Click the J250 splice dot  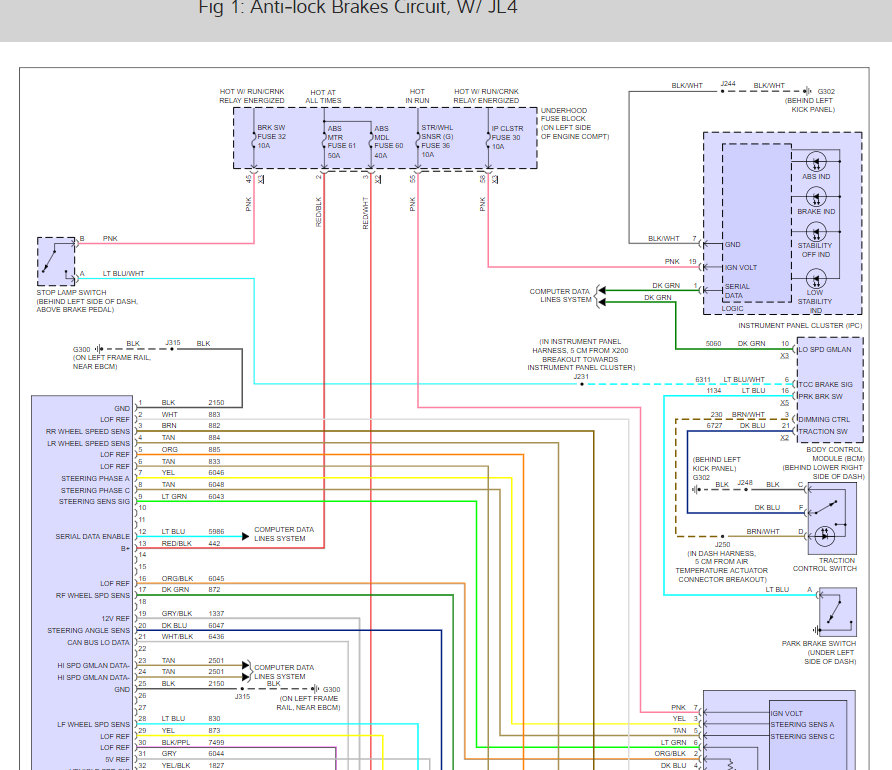[x=722, y=536]
